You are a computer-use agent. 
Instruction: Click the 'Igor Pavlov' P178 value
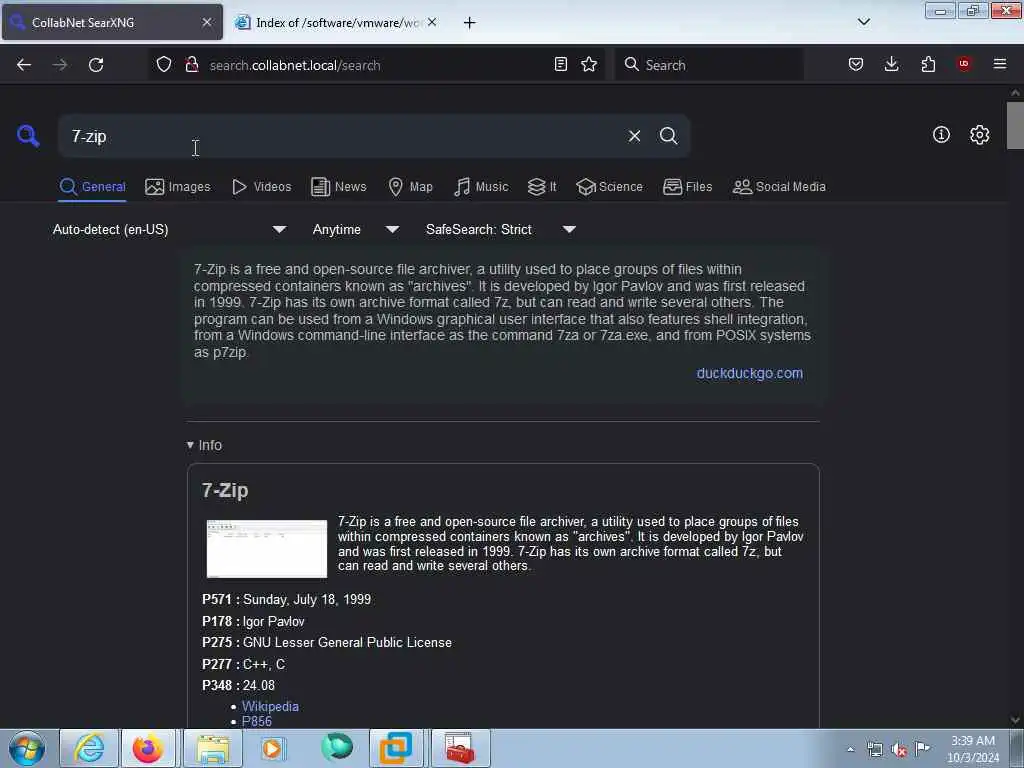click(x=274, y=621)
